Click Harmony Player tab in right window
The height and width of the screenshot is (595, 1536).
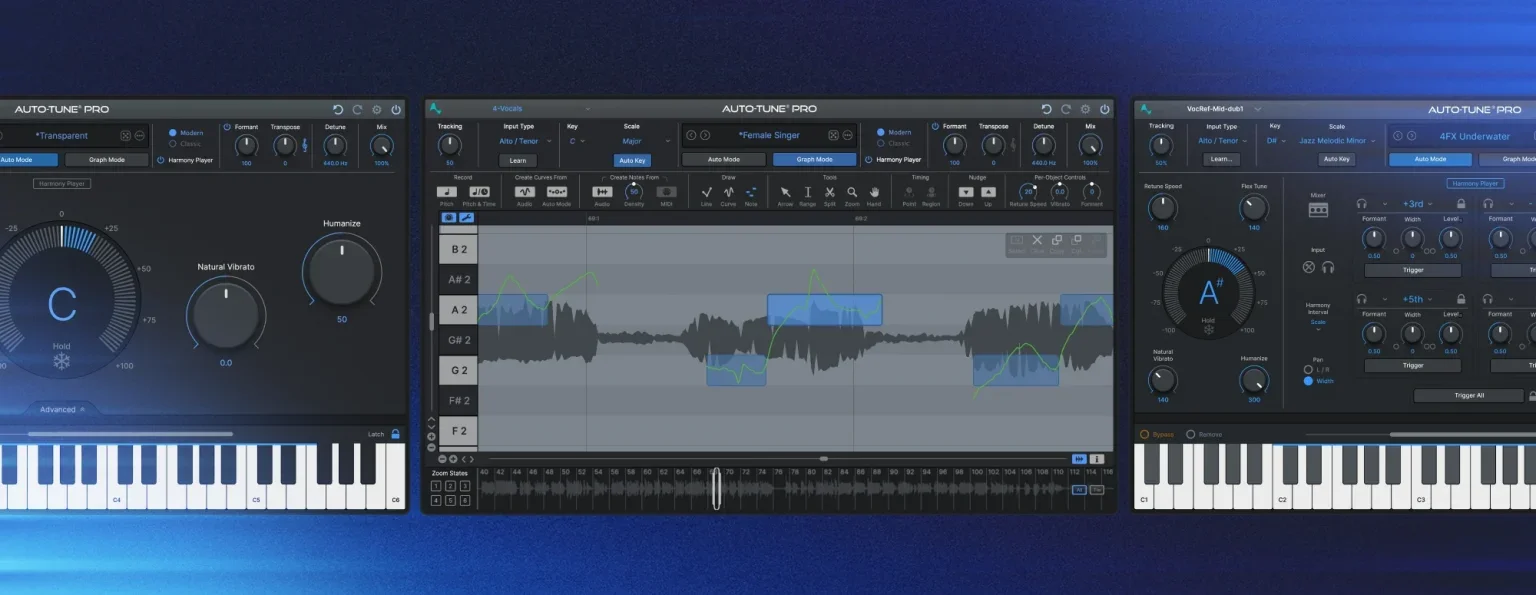coord(1476,183)
